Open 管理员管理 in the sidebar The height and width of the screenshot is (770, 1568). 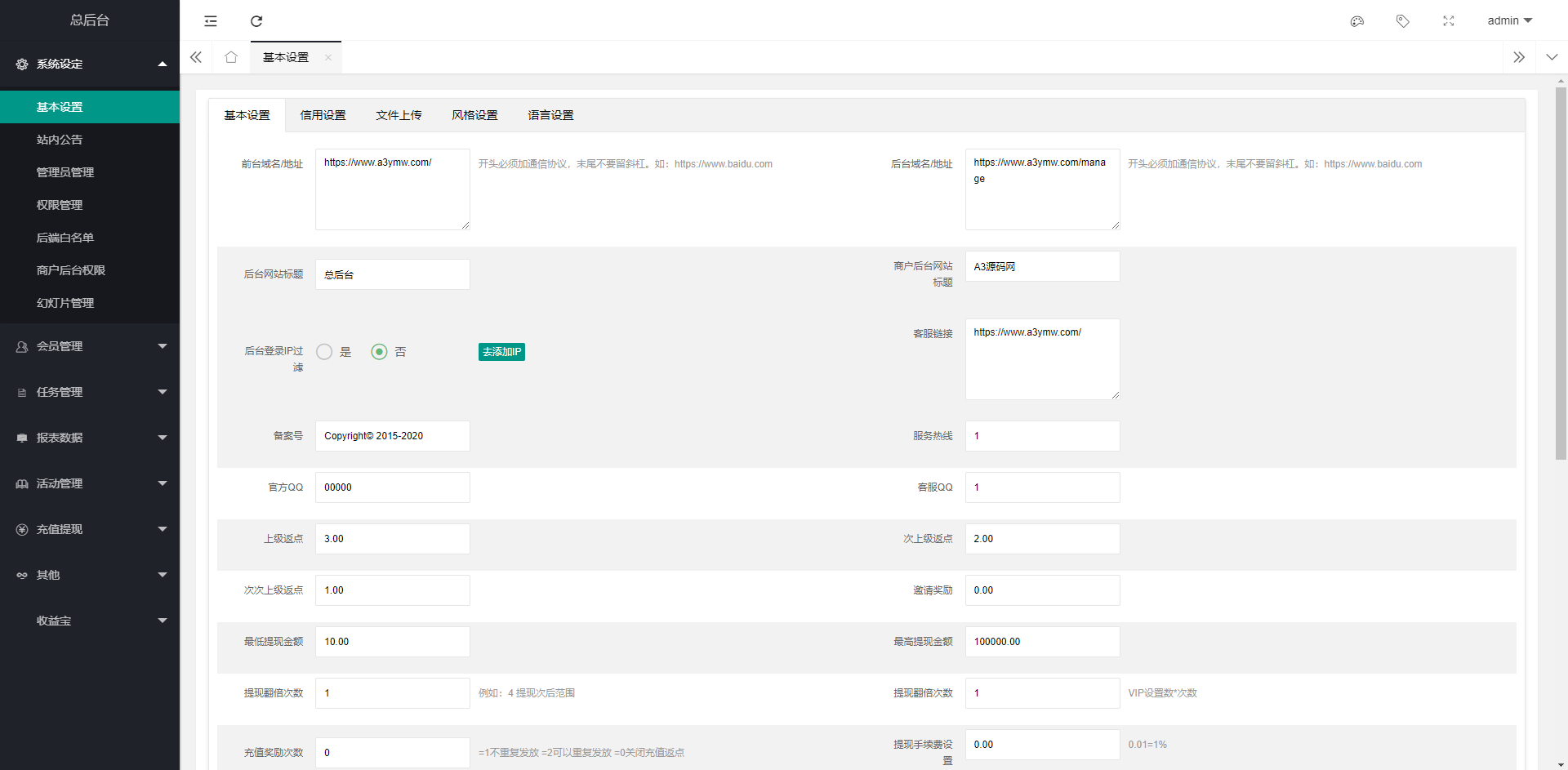pos(90,172)
